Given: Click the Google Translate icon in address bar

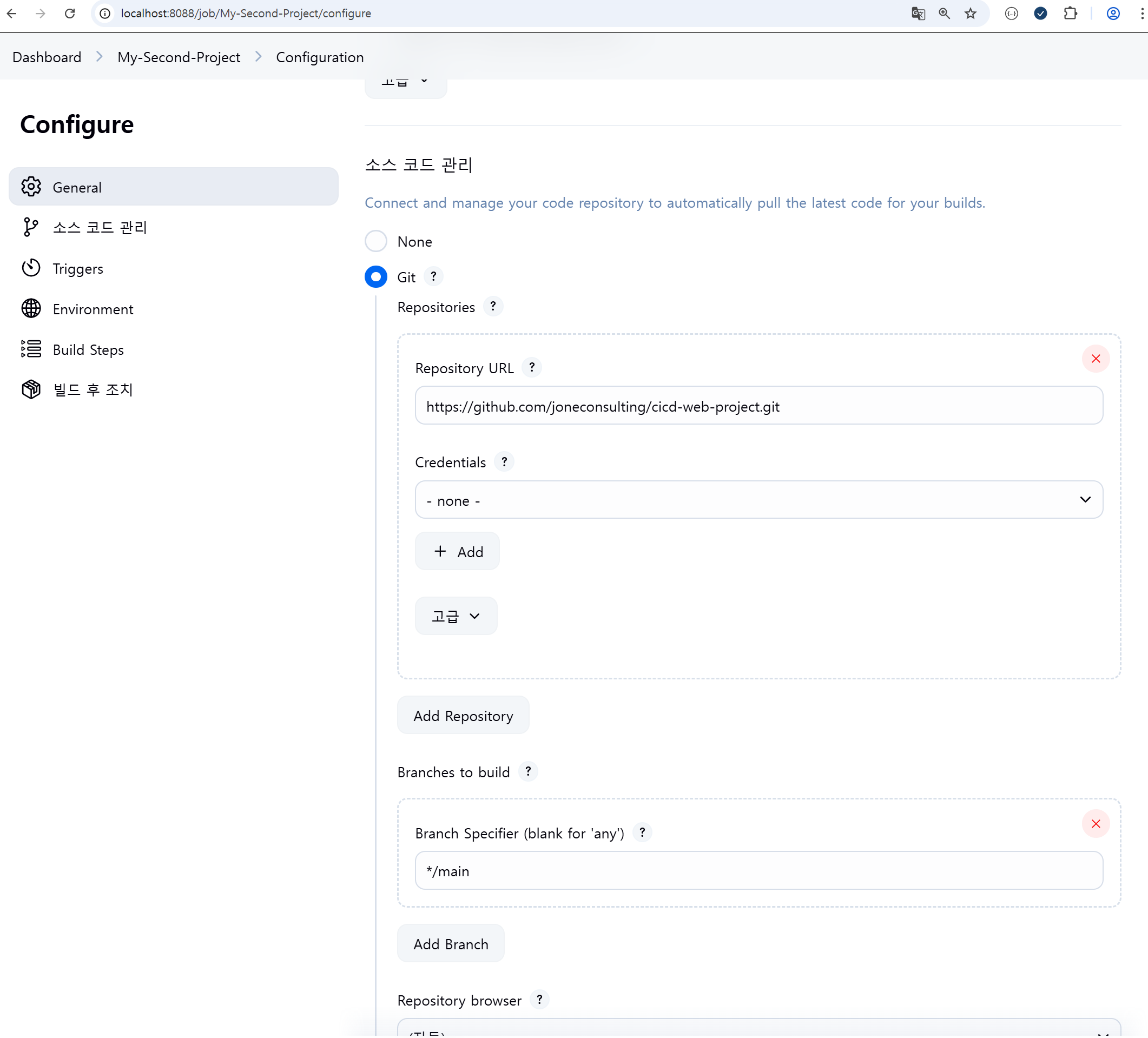Looking at the screenshot, I should coord(918,14).
